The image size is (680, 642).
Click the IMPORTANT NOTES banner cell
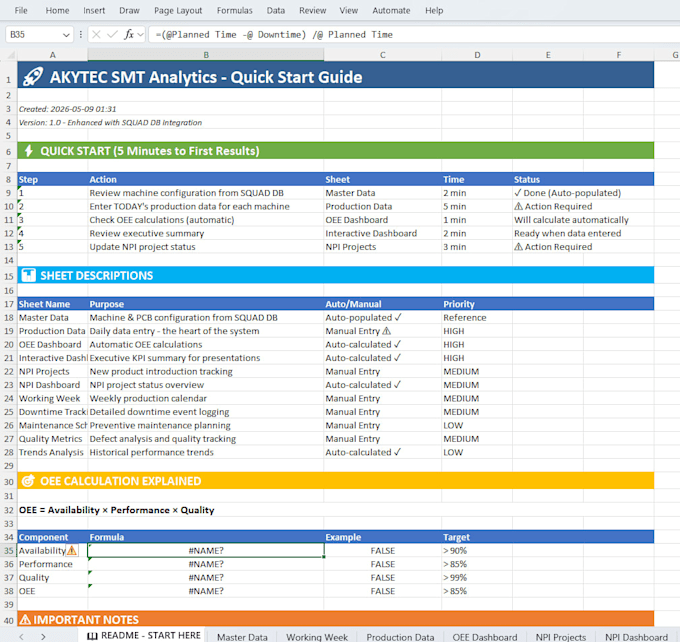click(336, 619)
